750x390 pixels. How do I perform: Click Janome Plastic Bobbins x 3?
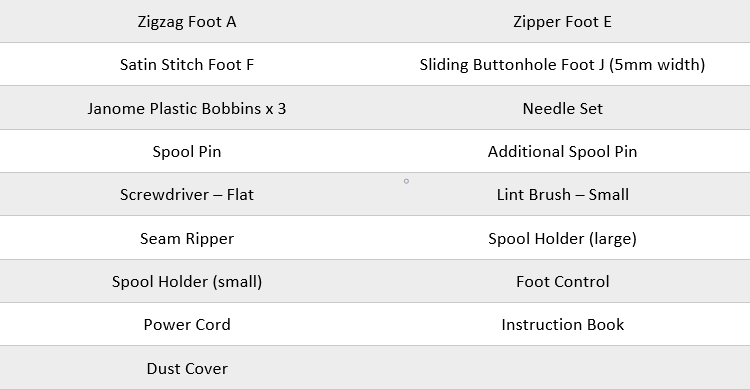click(x=187, y=109)
